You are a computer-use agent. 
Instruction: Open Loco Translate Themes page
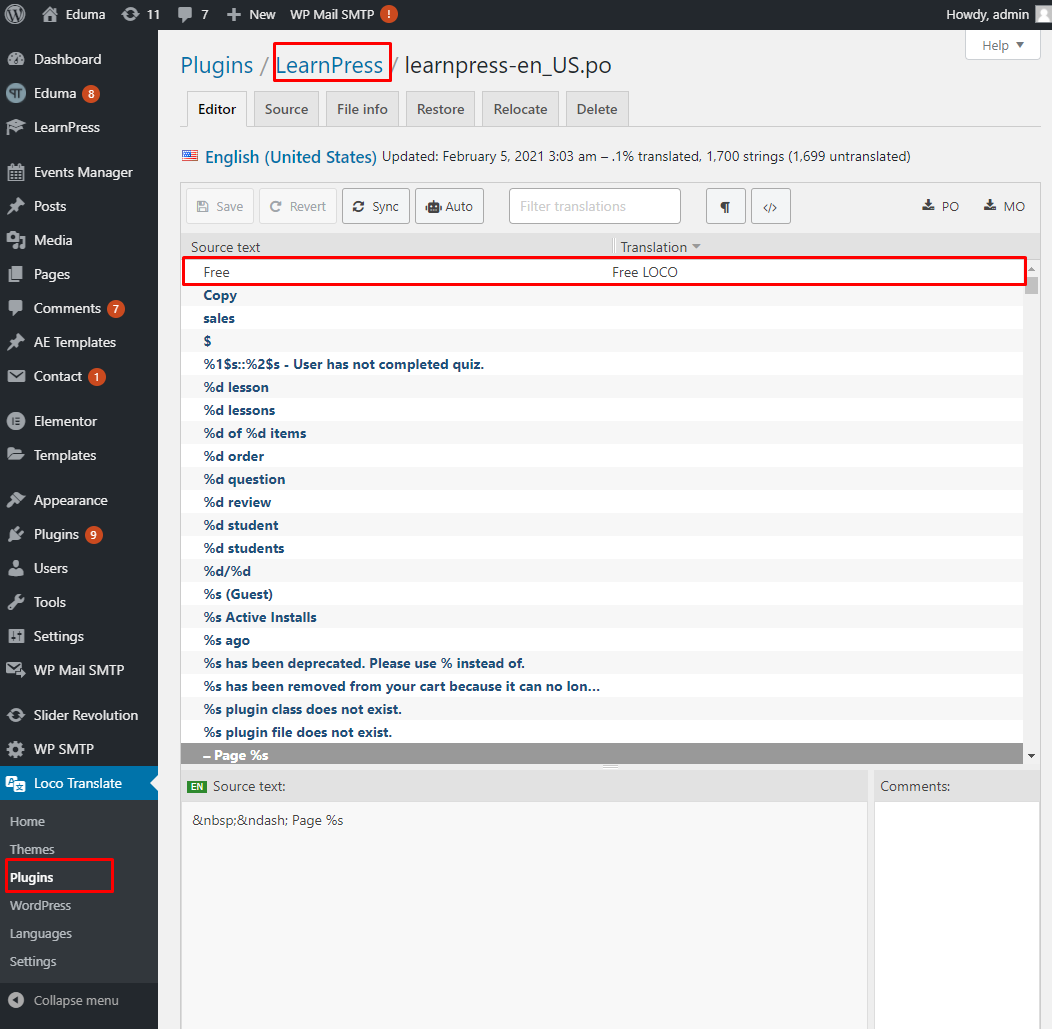coord(32,849)
